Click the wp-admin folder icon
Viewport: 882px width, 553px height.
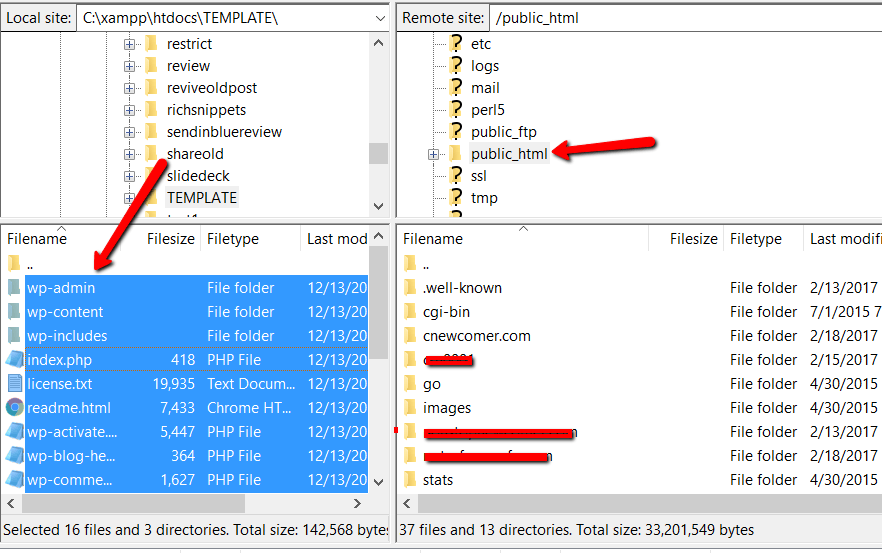(x=15, y=288)
